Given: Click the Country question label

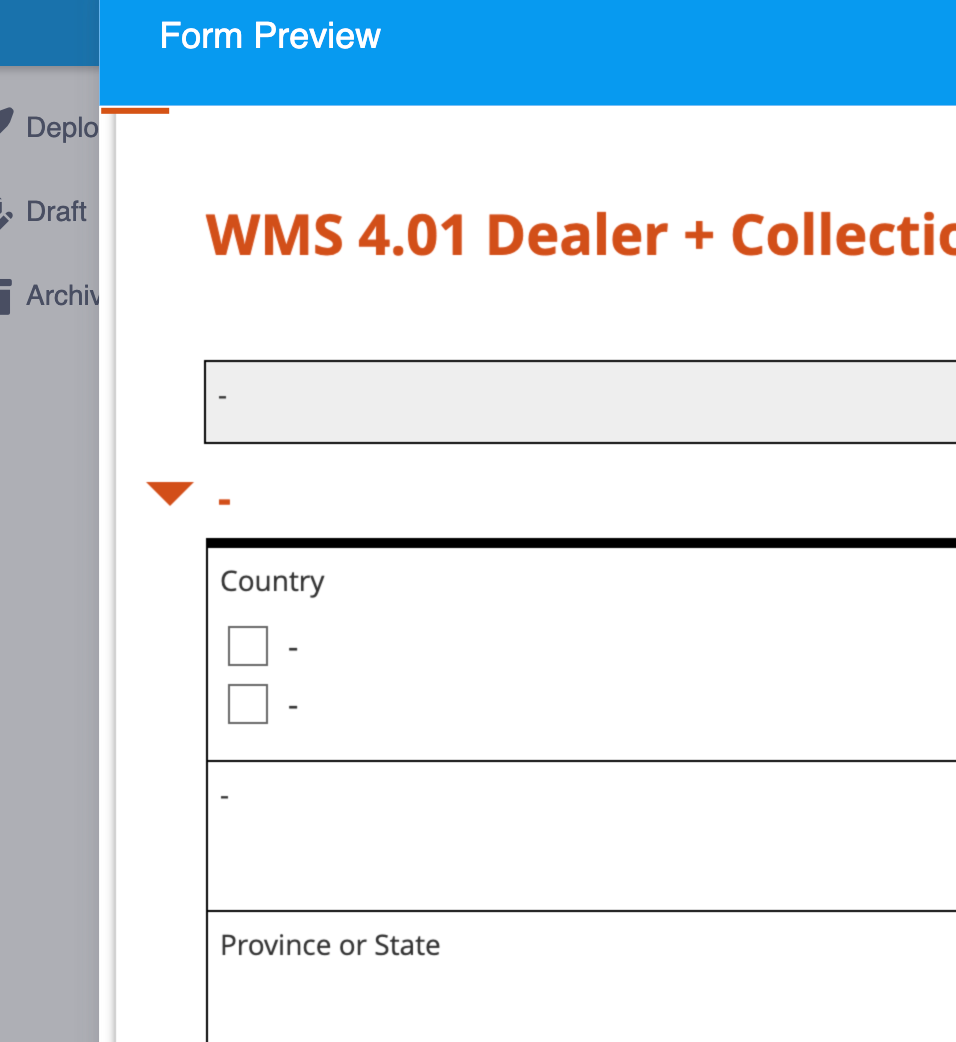Looking at the screenshot, I should 272,582.
